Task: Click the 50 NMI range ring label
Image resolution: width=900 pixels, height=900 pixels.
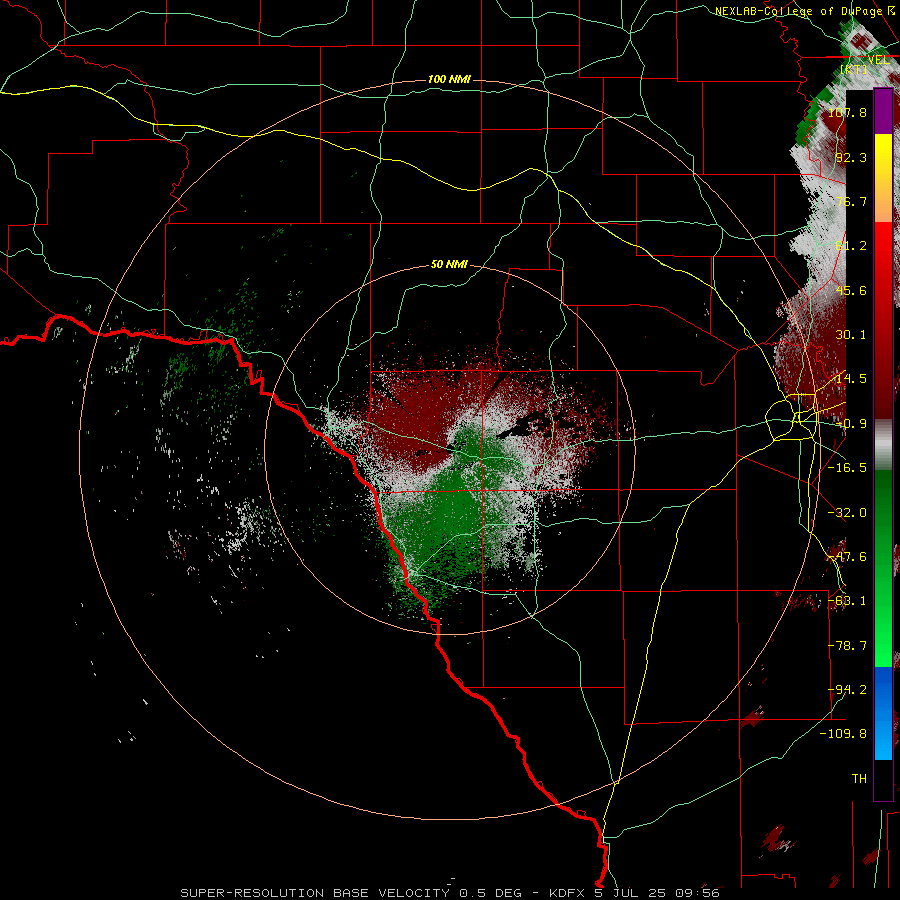Action: pyautogui.click(x=449, y=265)
